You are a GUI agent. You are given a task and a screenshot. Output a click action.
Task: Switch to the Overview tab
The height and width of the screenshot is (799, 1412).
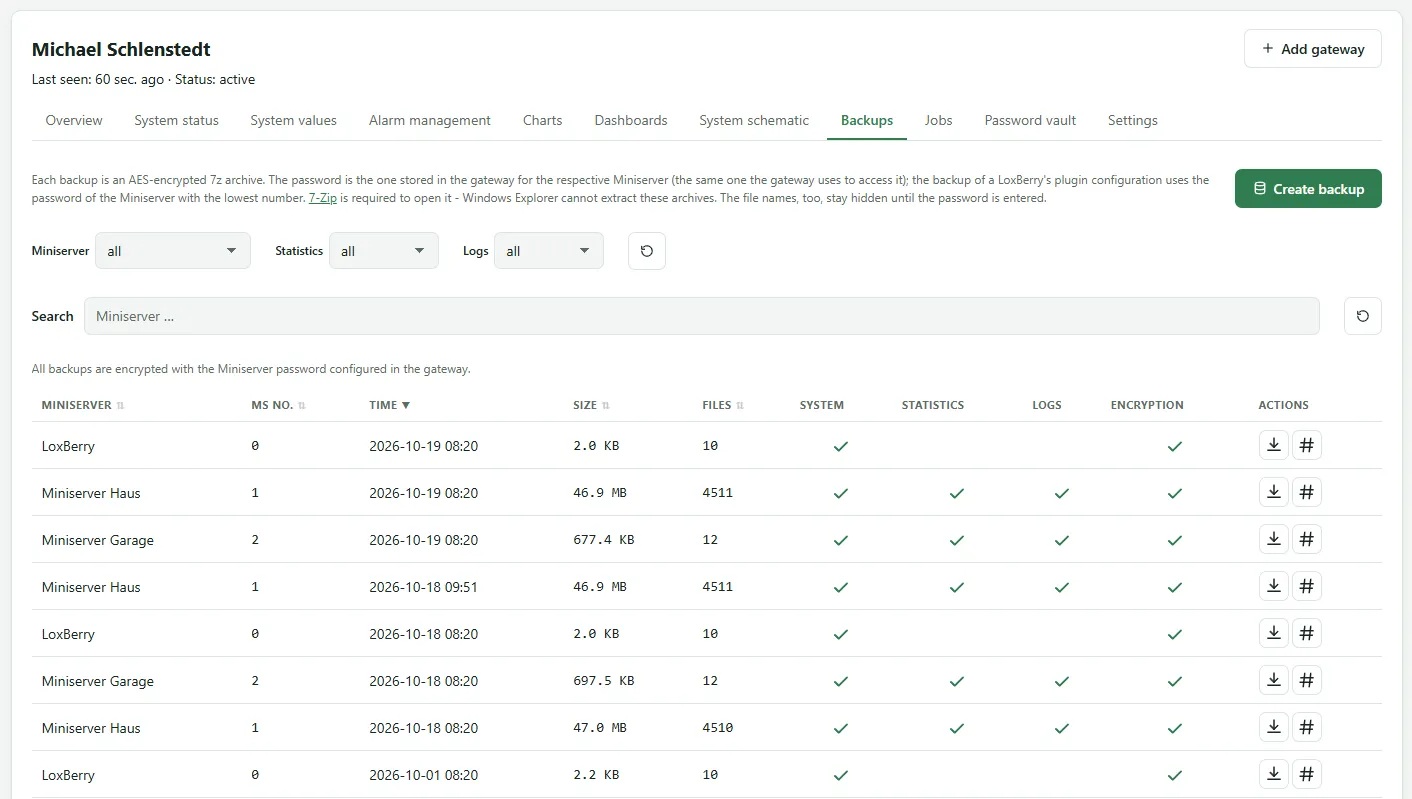74,120
